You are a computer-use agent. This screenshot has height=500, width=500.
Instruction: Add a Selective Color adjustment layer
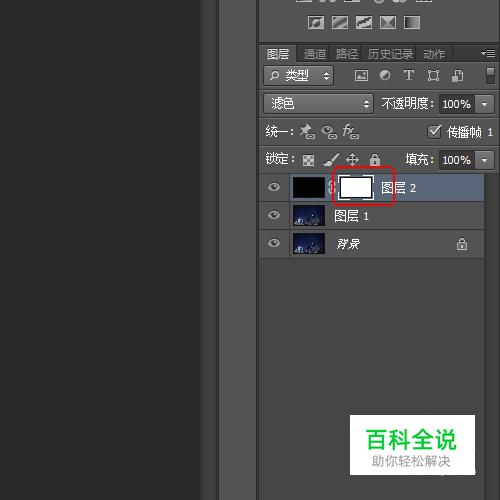point(388,23)
